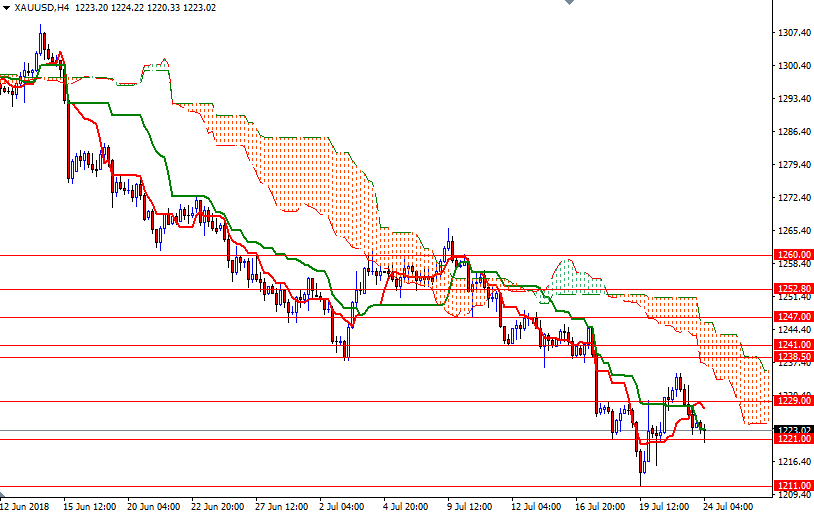Select the 1221.00 price level label
The height and width of the screenshot is (514, 814).
[794, 439]
